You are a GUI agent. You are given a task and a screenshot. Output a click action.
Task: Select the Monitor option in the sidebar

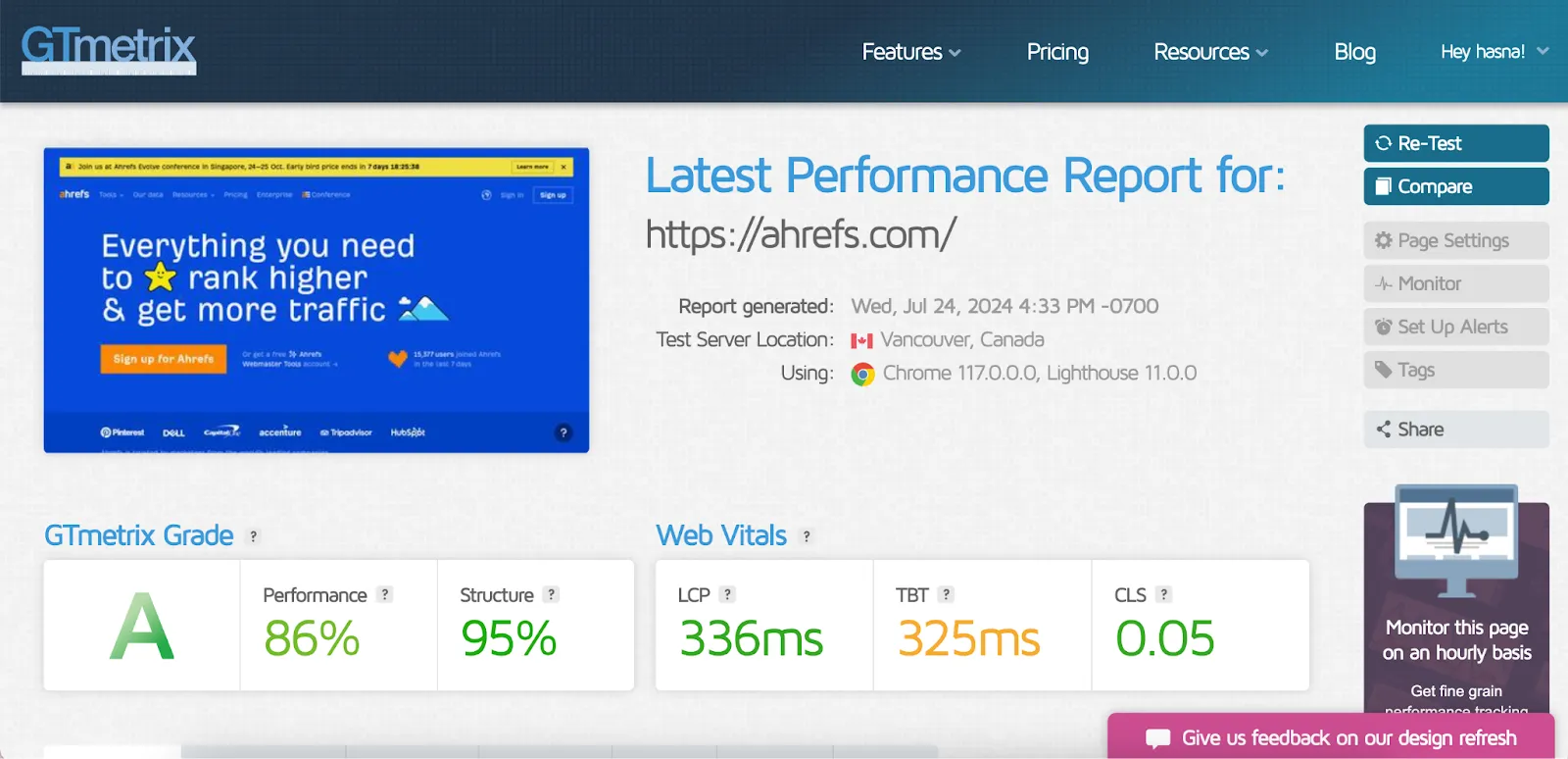[x=1455, y=283]
